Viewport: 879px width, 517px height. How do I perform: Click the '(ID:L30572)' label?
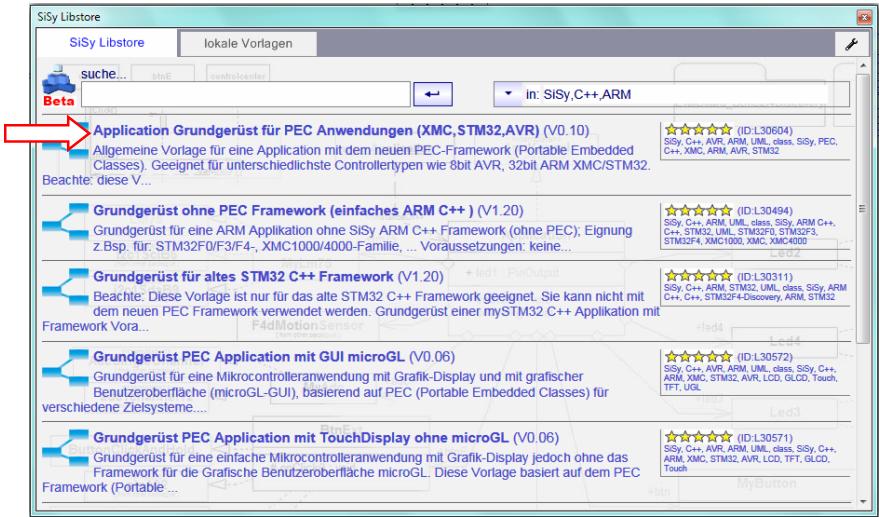(765, 357)
